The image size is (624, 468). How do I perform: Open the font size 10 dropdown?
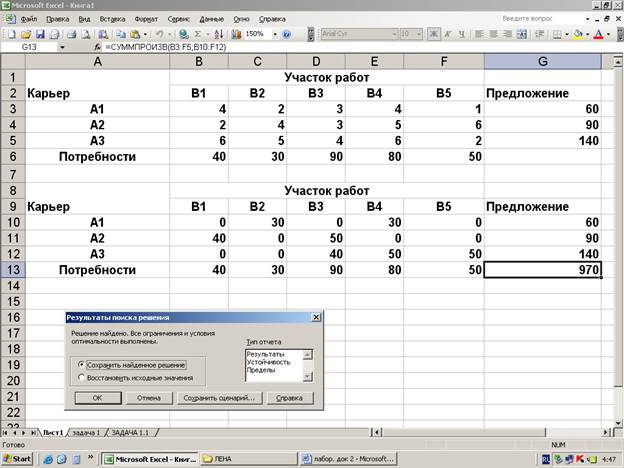[419, 35]
